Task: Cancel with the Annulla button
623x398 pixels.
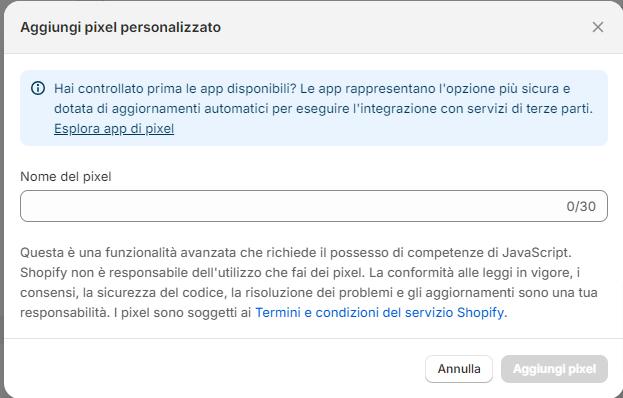Action: (459, 369)
